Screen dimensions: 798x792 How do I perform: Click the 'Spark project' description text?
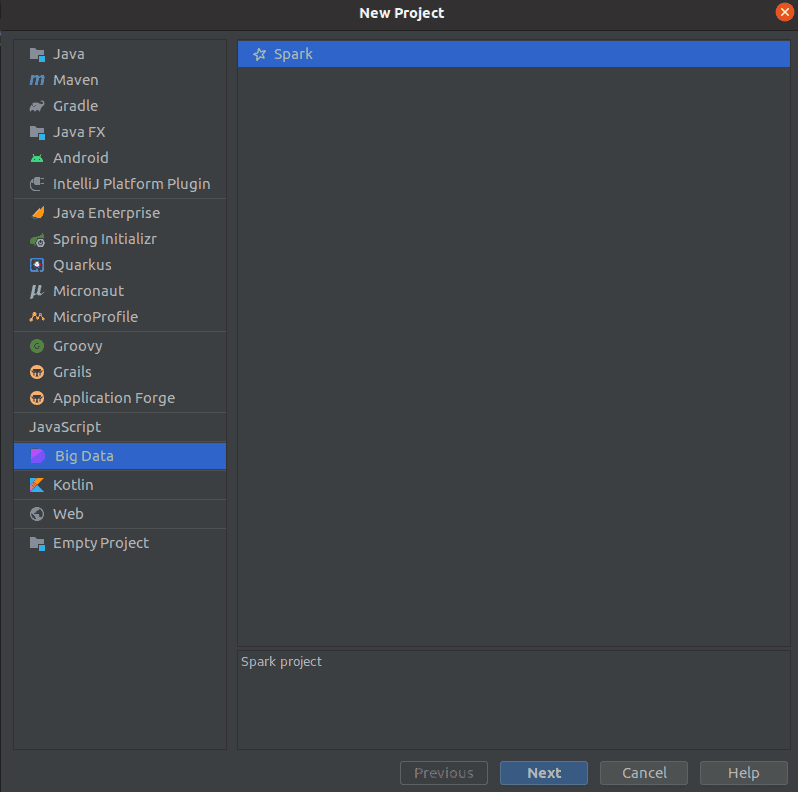(281, 662)
